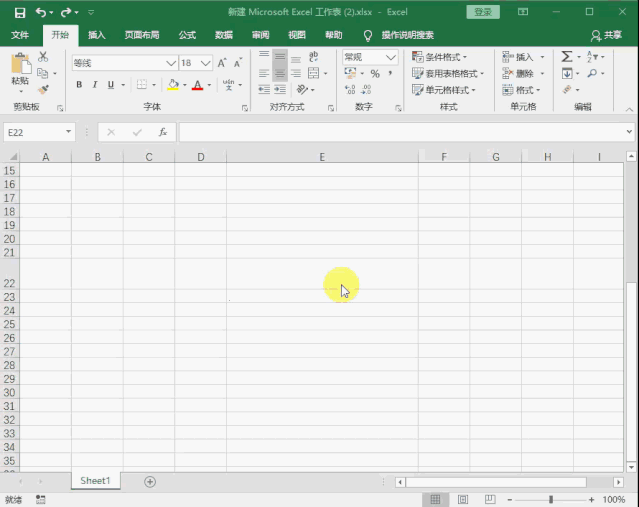The height and width of the screenshot is (507, 639).
Task: Select the Sheet1 tab
Action: [x=95, y=481]
